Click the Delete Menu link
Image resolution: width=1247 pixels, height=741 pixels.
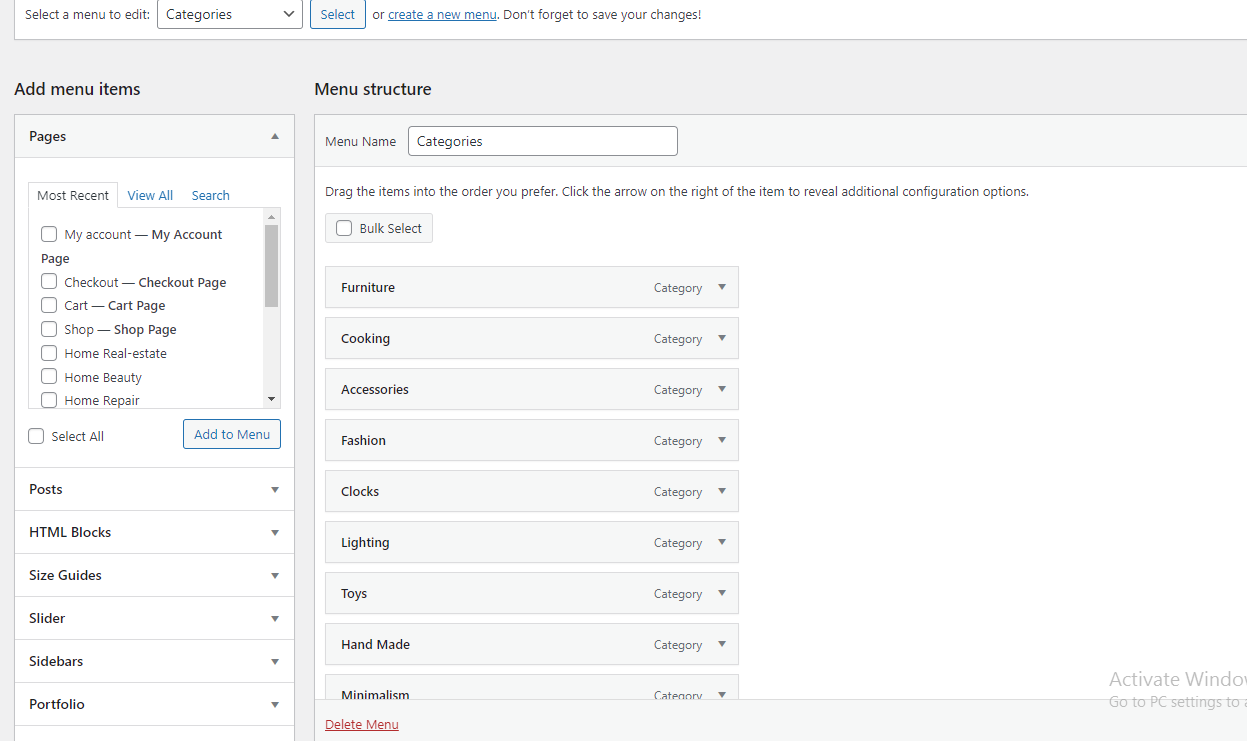pos(362,724)
